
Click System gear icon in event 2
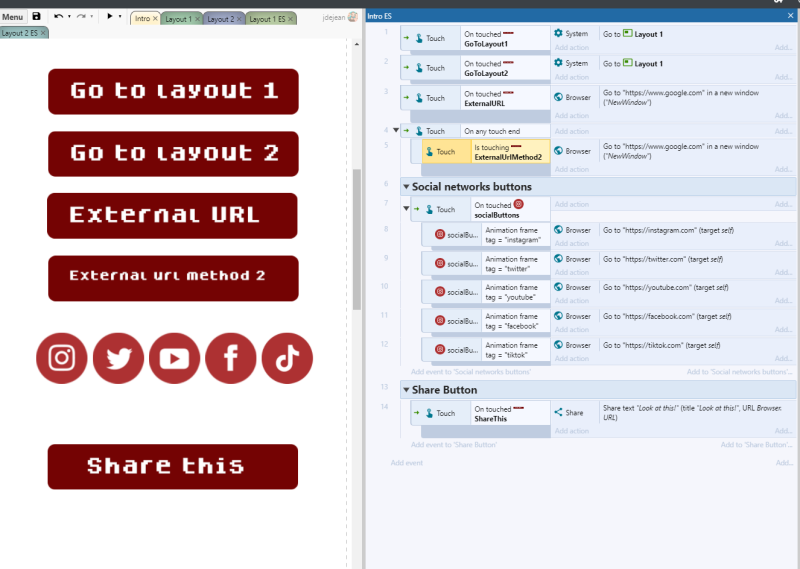click(x=558, y=63)
